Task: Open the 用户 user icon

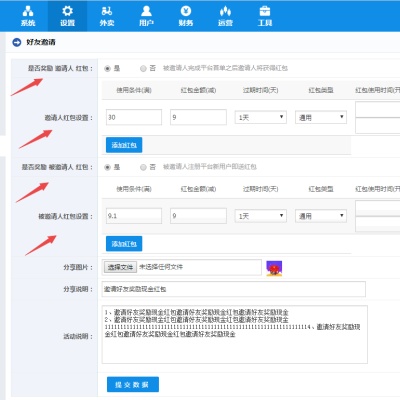Action: (146, 11)
